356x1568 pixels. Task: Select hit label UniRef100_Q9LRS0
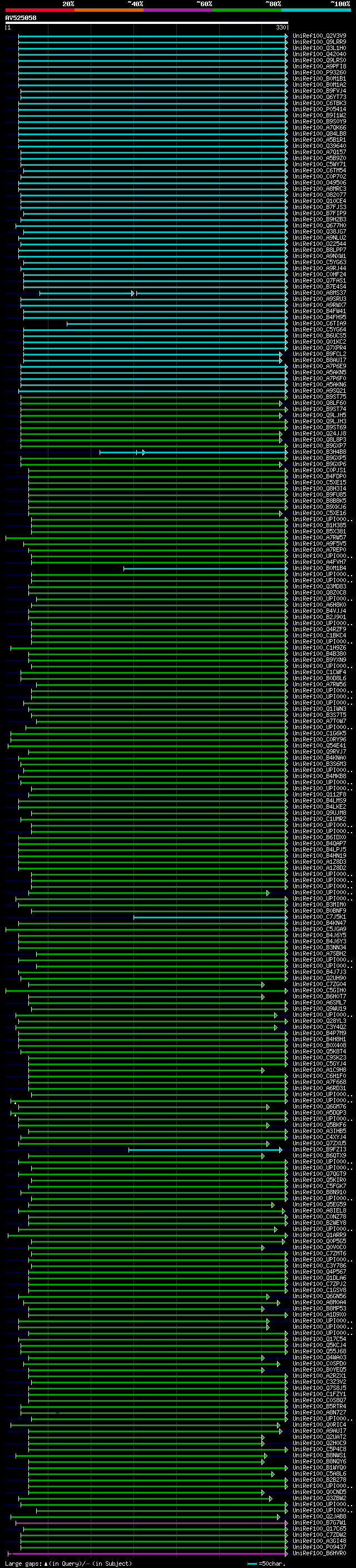tap(319, 60)
